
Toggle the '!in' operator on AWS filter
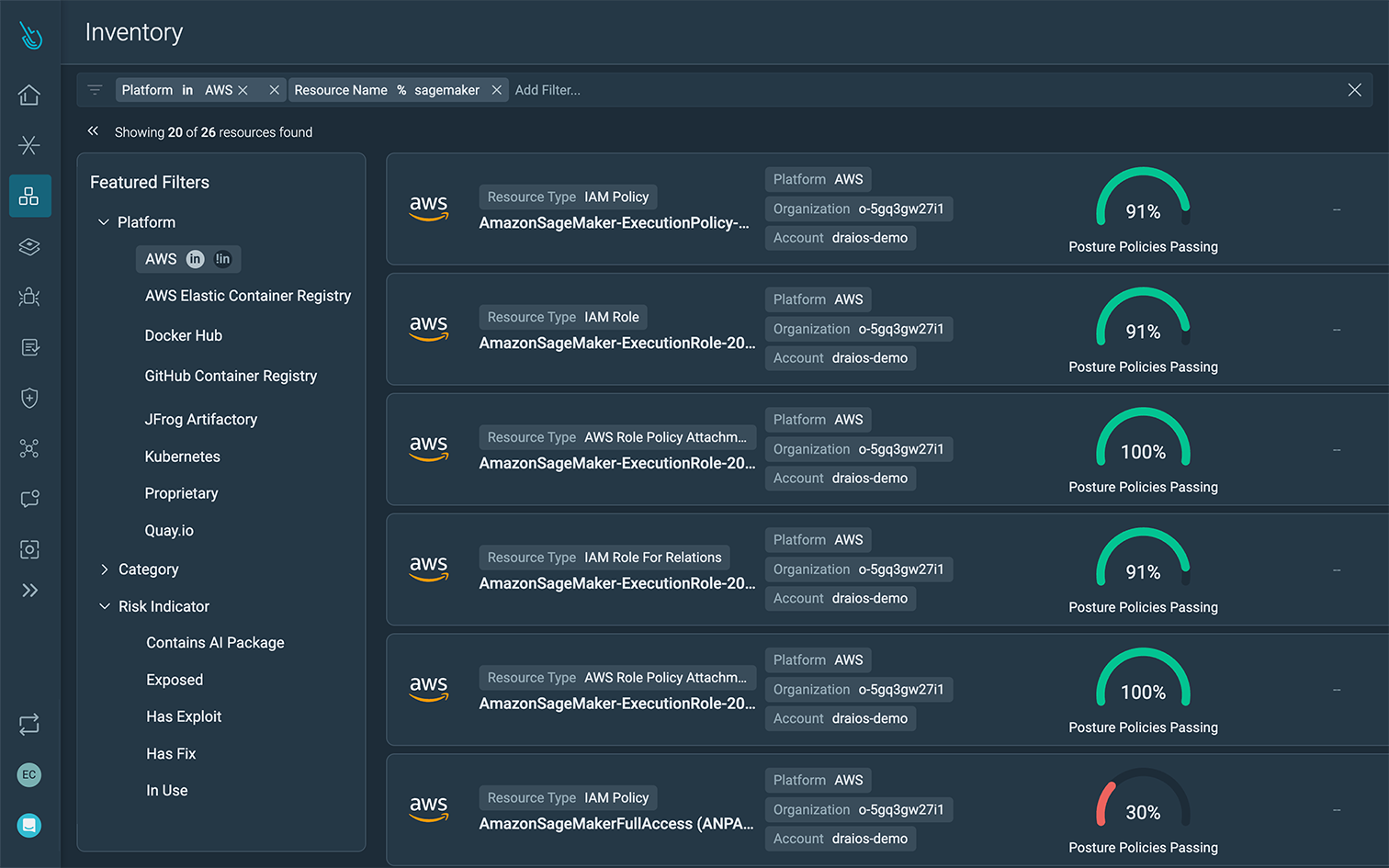coord(222,259)
